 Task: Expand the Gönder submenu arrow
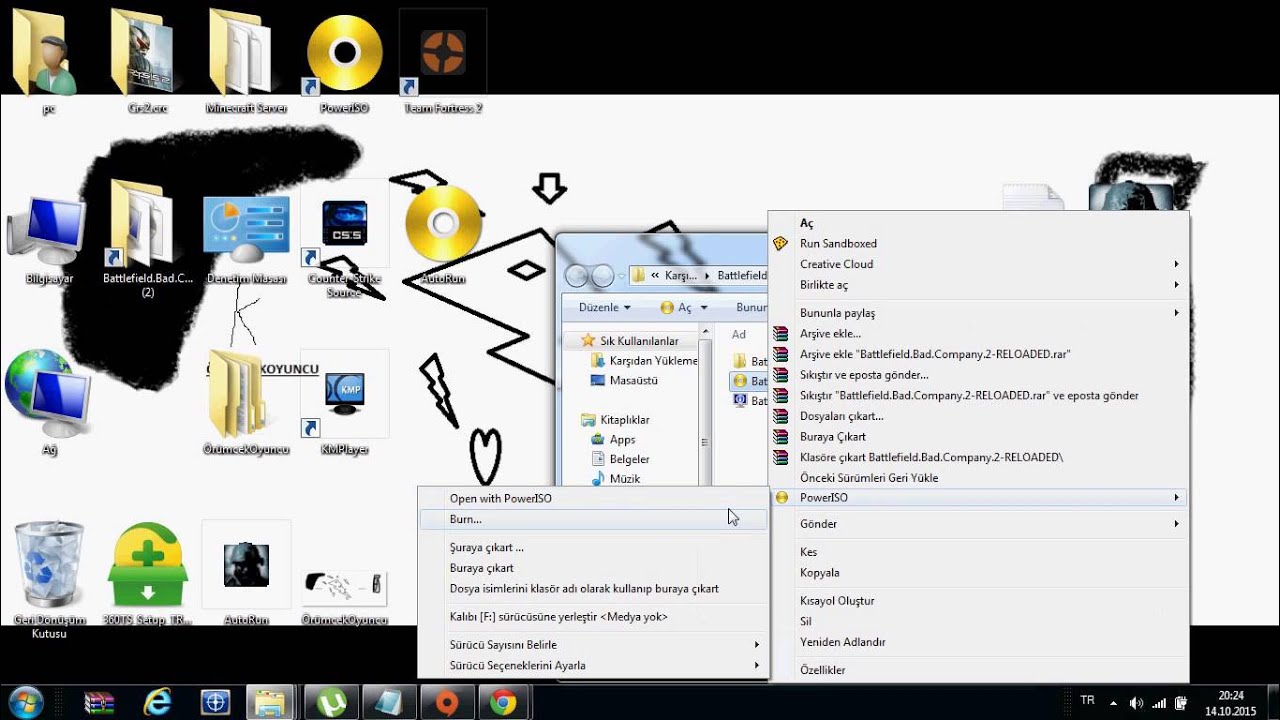click(x=1176, y=524)
